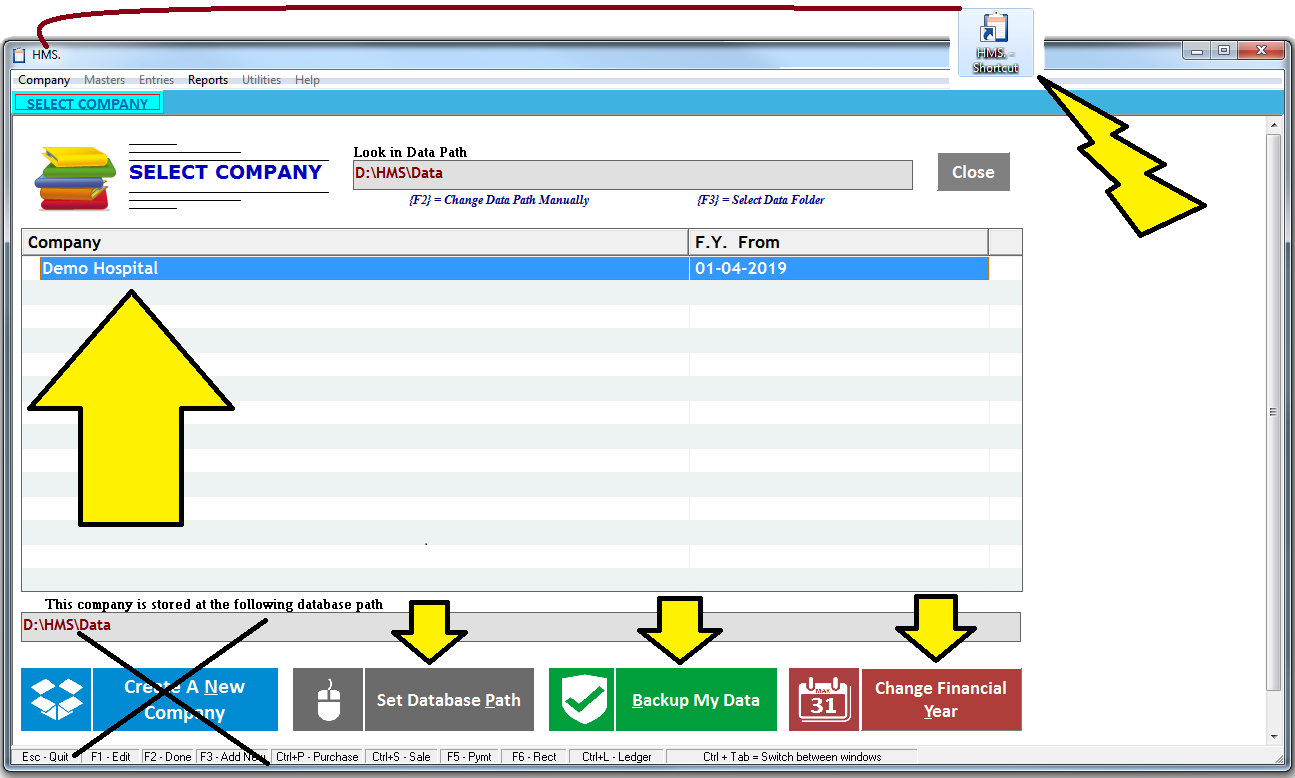Viewport: 1295px width, 778px height.
Task: Click the Close button near the data path
Action: click(x=973, y=171)
